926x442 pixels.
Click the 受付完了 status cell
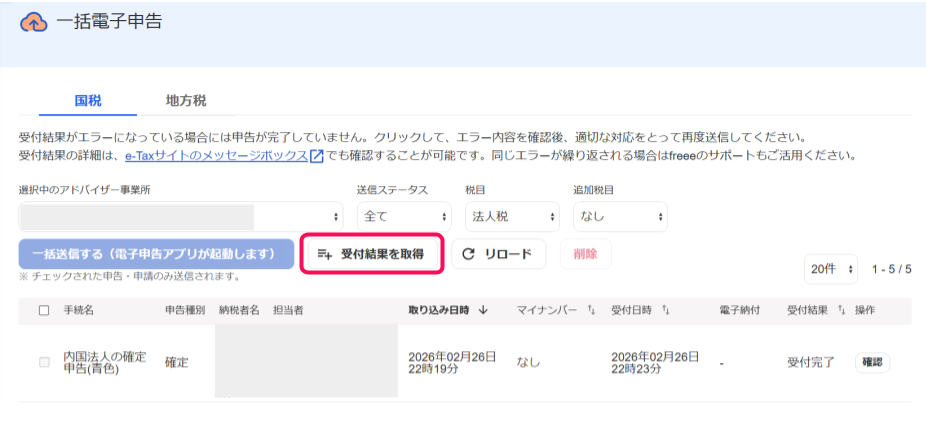click(x=811, y=363)
